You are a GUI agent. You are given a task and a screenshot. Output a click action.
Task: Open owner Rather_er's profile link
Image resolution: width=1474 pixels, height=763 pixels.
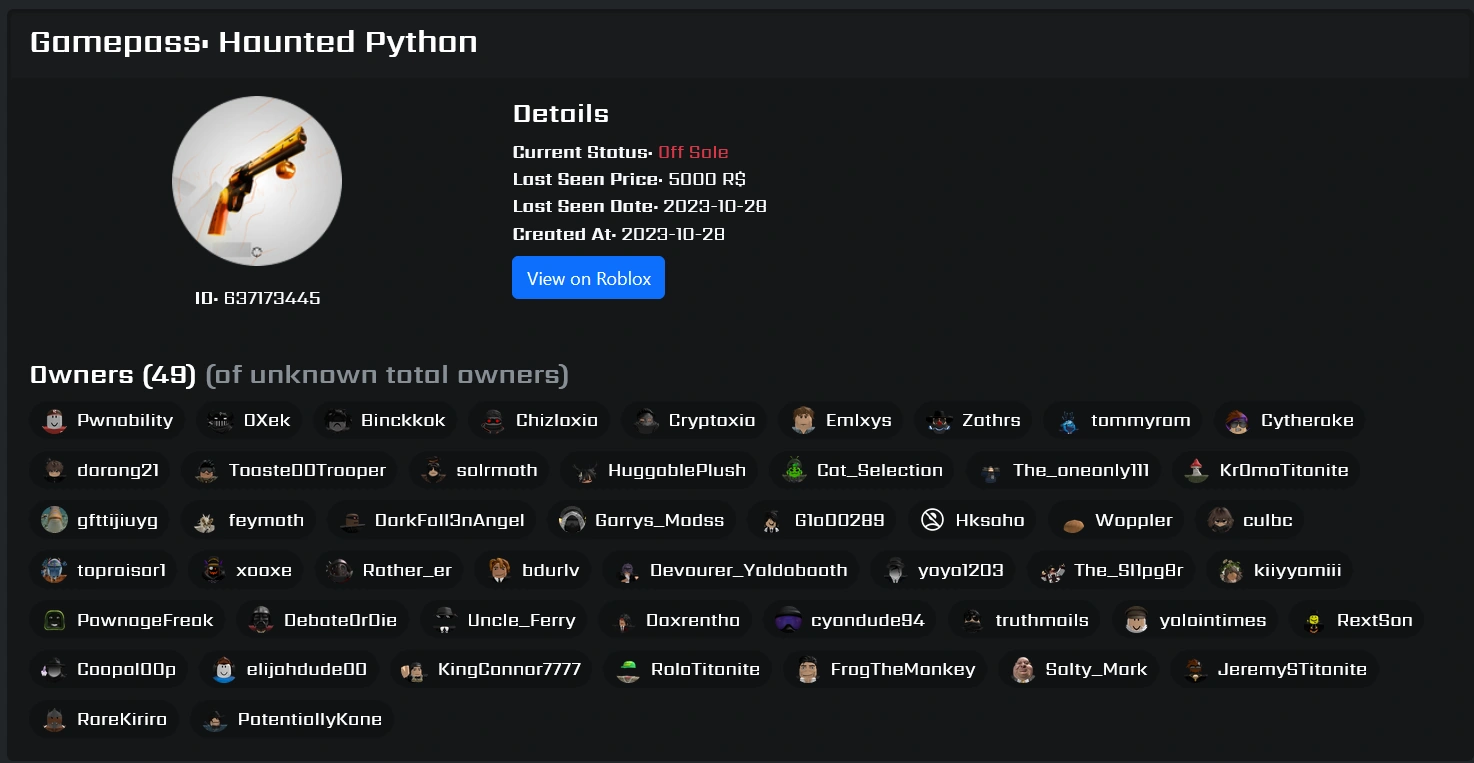(x=389, y=570)
